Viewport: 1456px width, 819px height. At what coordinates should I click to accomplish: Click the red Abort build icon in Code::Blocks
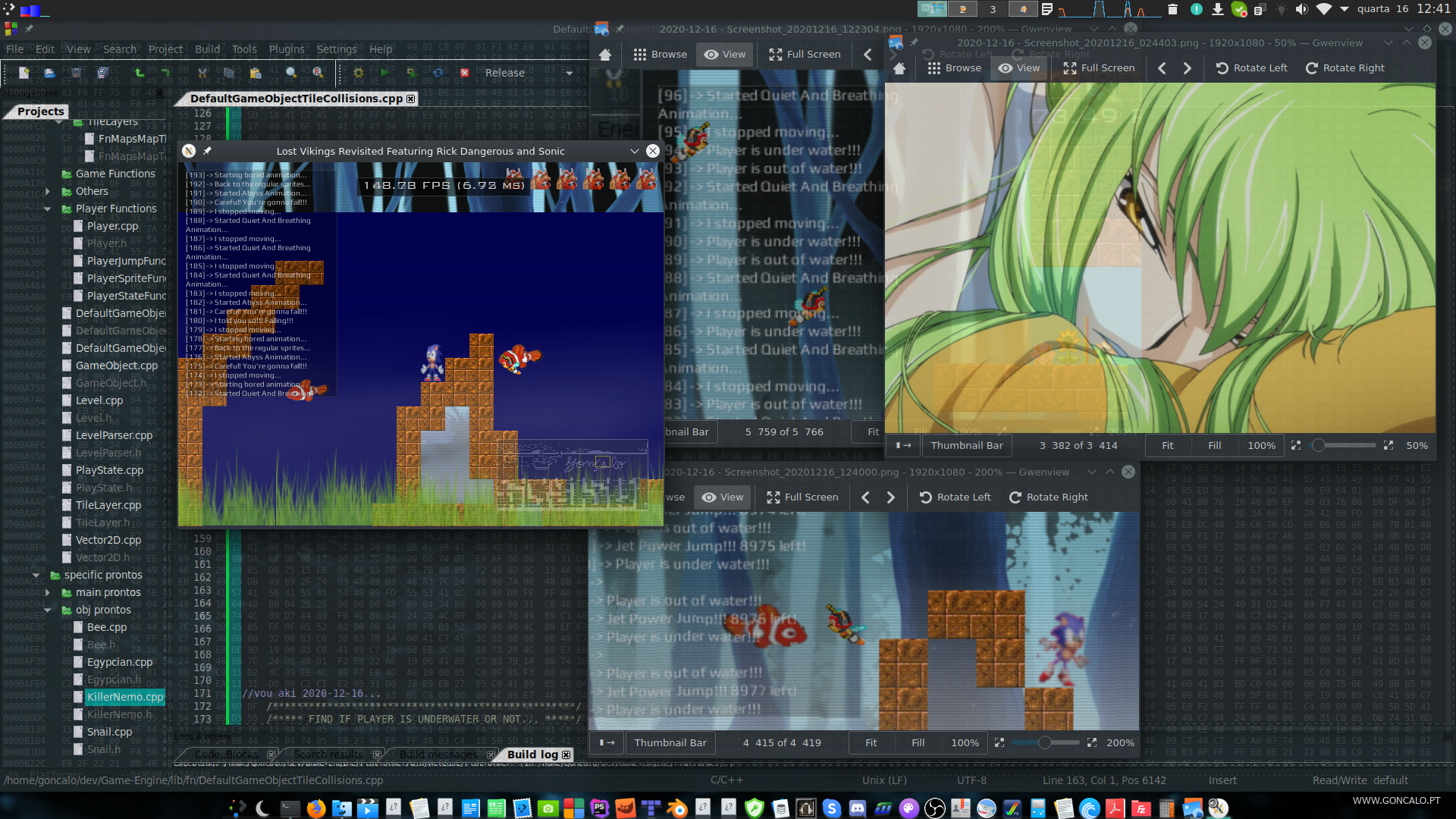tap(465, 73)
